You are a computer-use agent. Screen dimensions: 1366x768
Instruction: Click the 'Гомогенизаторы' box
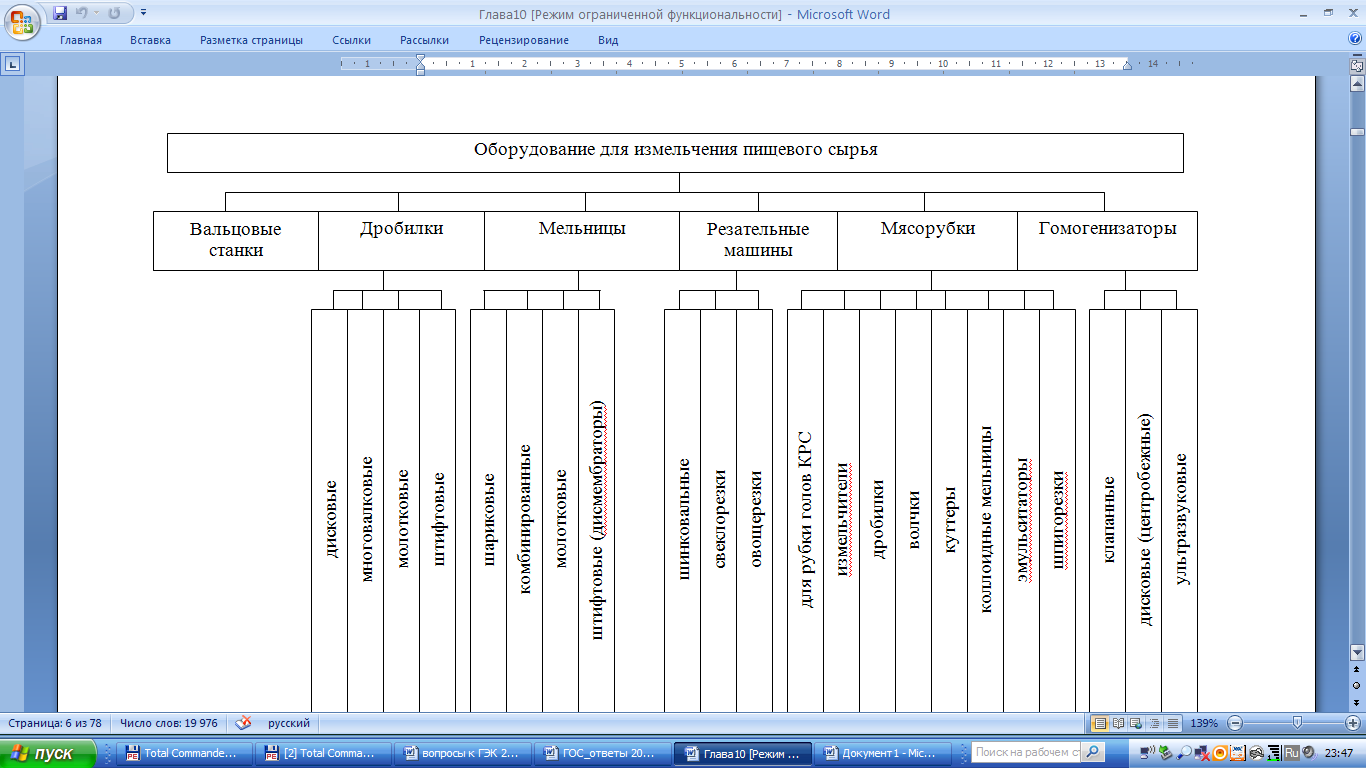click(x=1107, y=240)
